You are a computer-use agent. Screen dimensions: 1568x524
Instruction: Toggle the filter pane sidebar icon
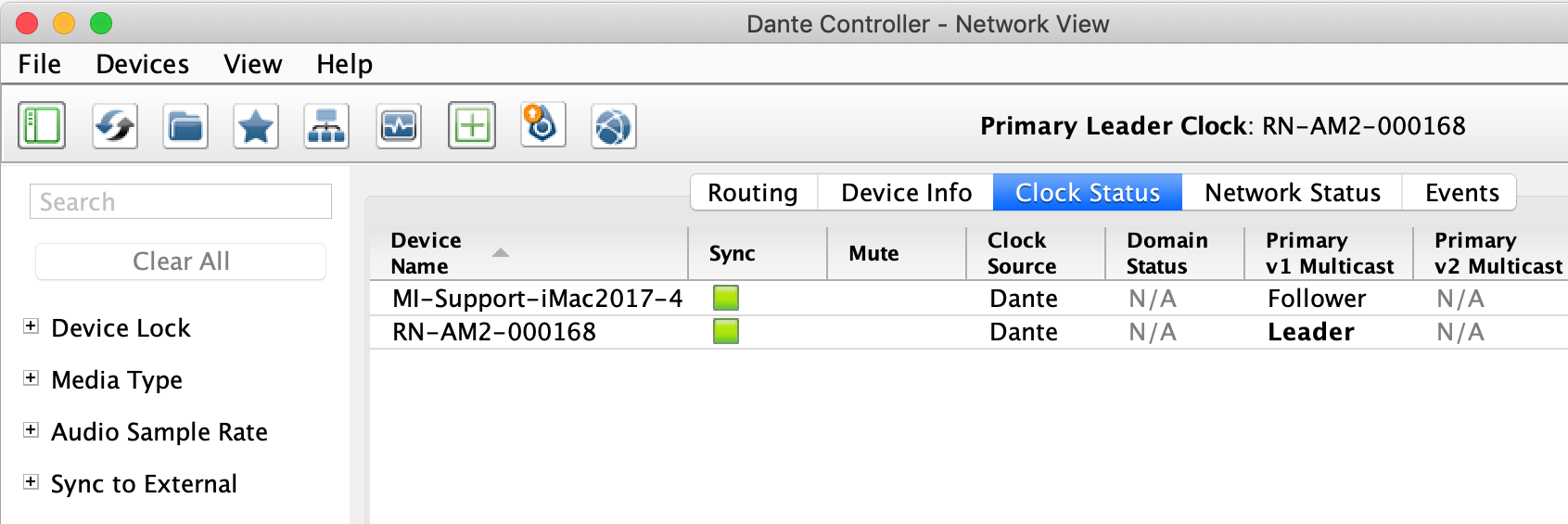42,125
